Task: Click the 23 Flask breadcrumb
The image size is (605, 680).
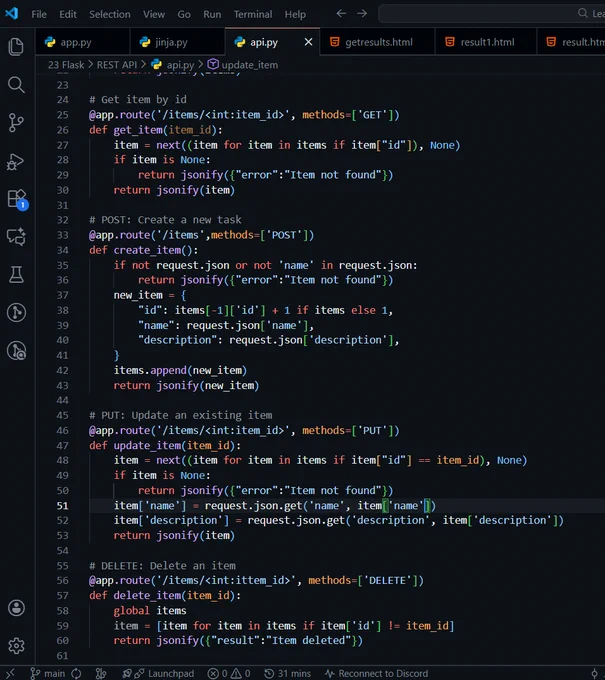Action: [66, 65]
